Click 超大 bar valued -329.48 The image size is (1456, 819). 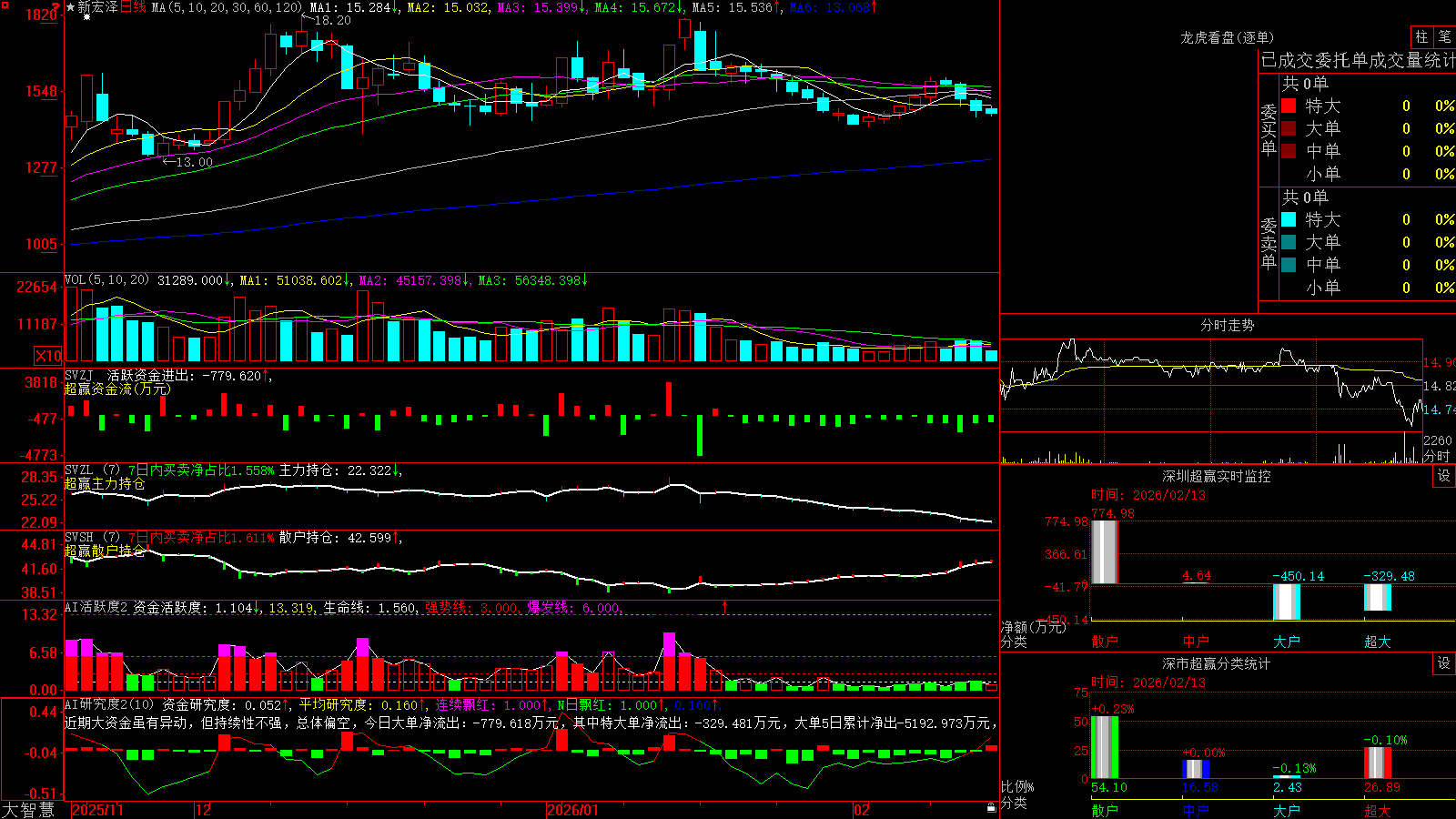coord(1377,597)
